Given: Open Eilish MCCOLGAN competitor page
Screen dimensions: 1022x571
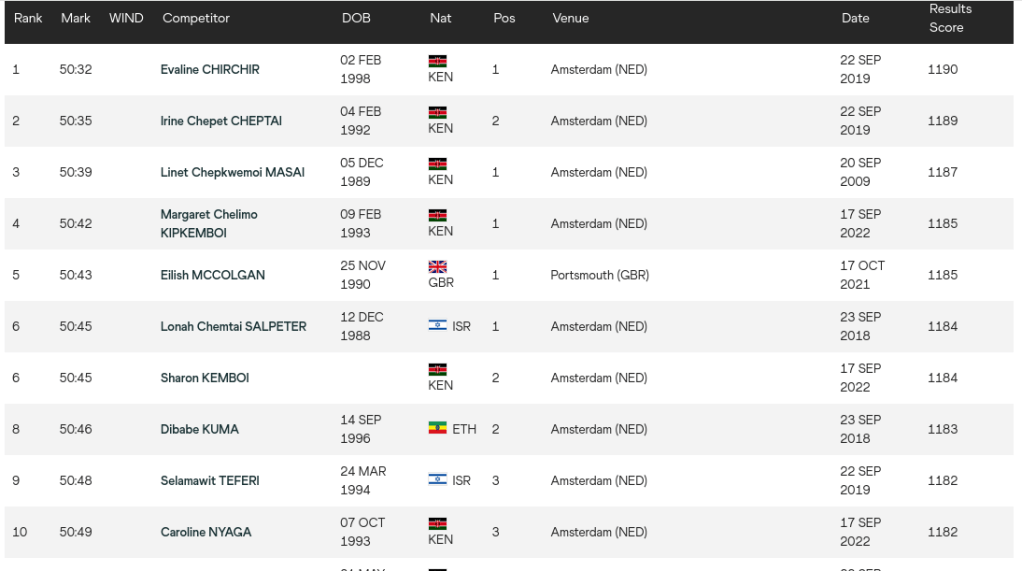Looking at the screenshot, I should click(212, 275).
